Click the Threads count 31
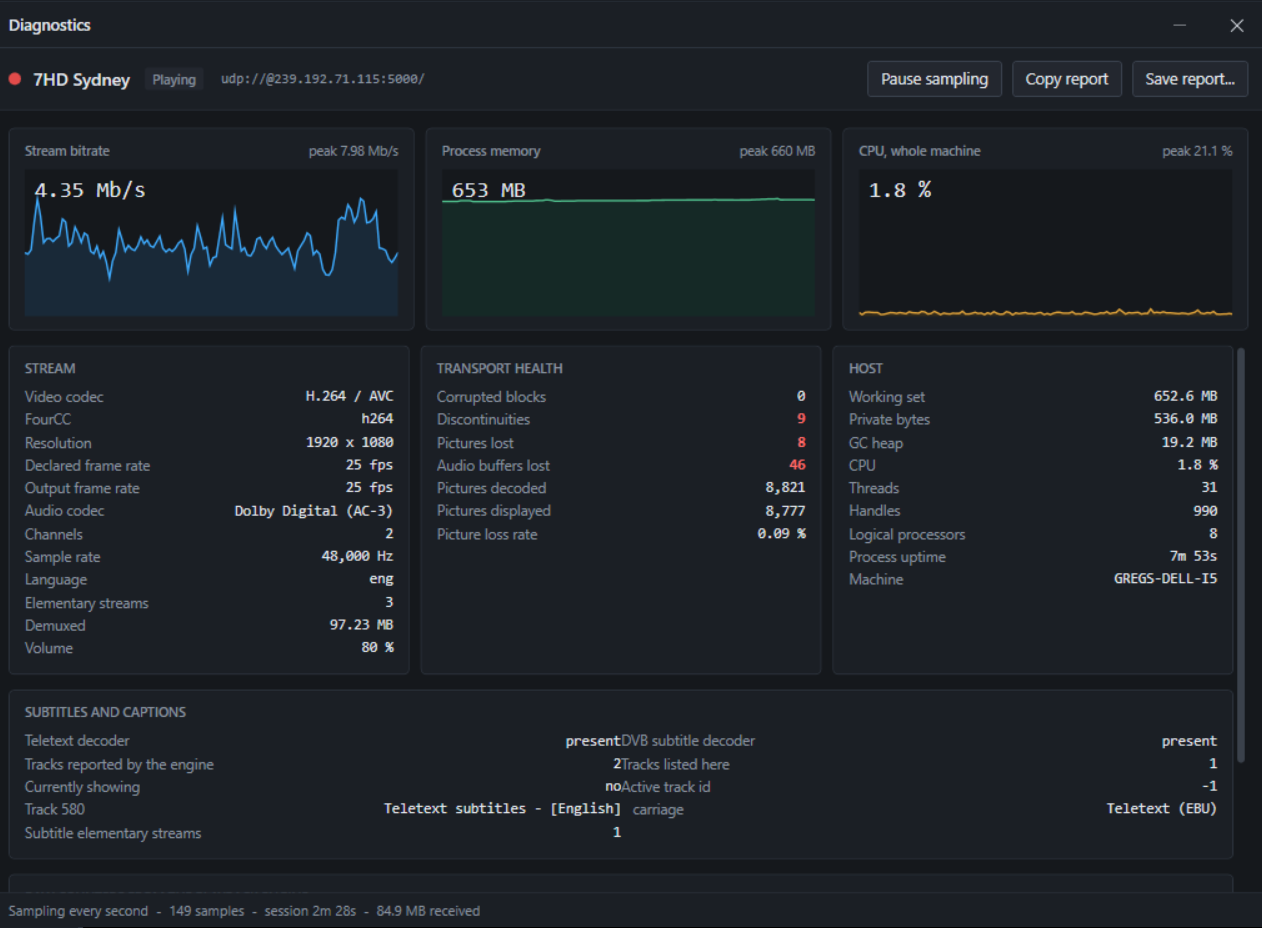1262x928 pixels. point(1209,489)
